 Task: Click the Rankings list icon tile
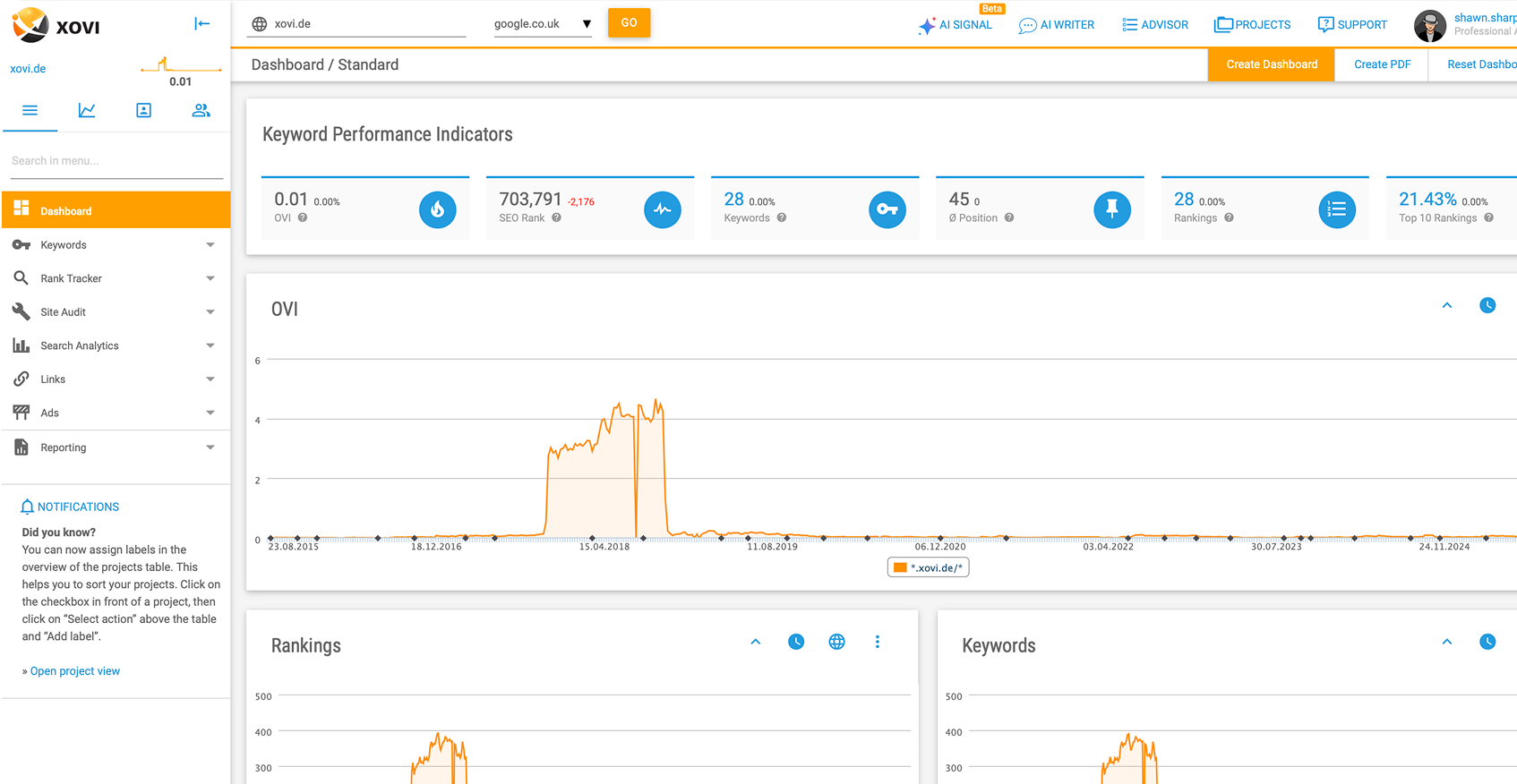click(x=1336, y=209)
